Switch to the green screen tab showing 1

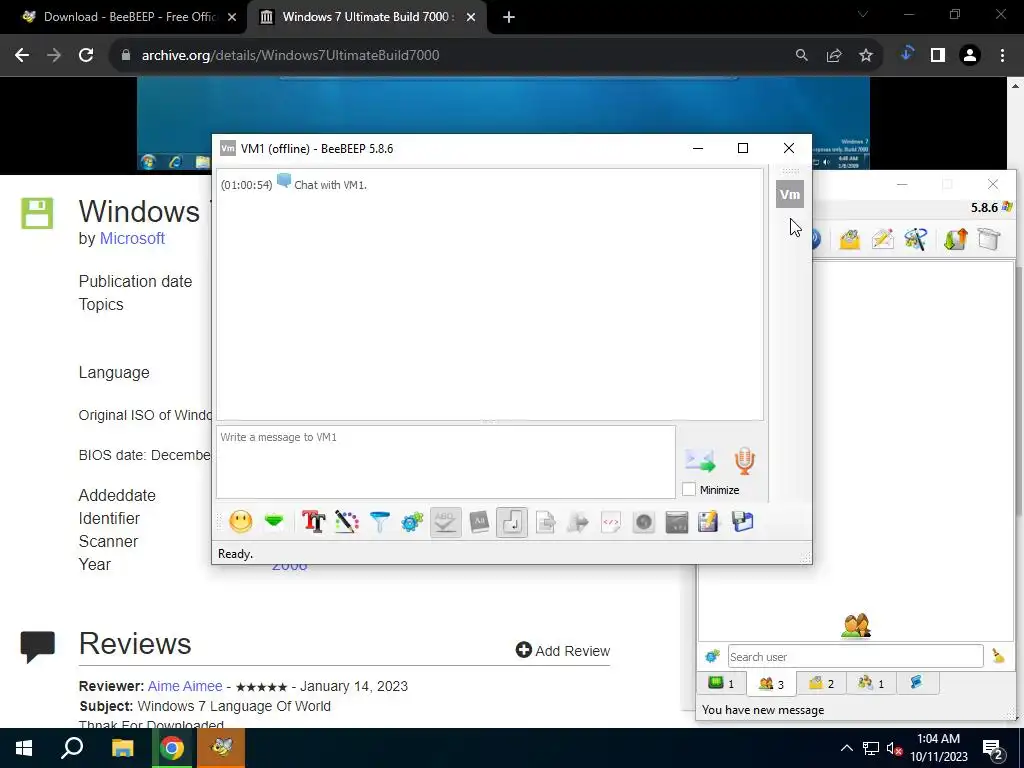tap(722, 683)
